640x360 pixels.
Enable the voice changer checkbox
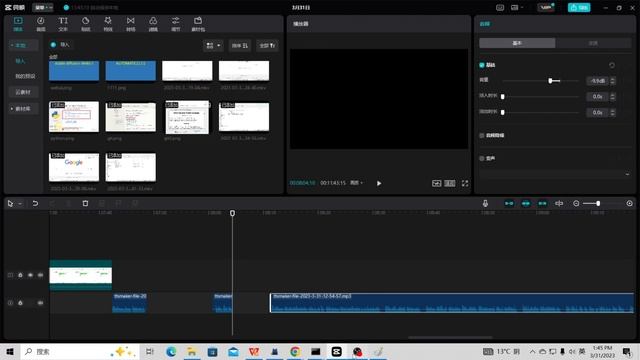point(482,158)
